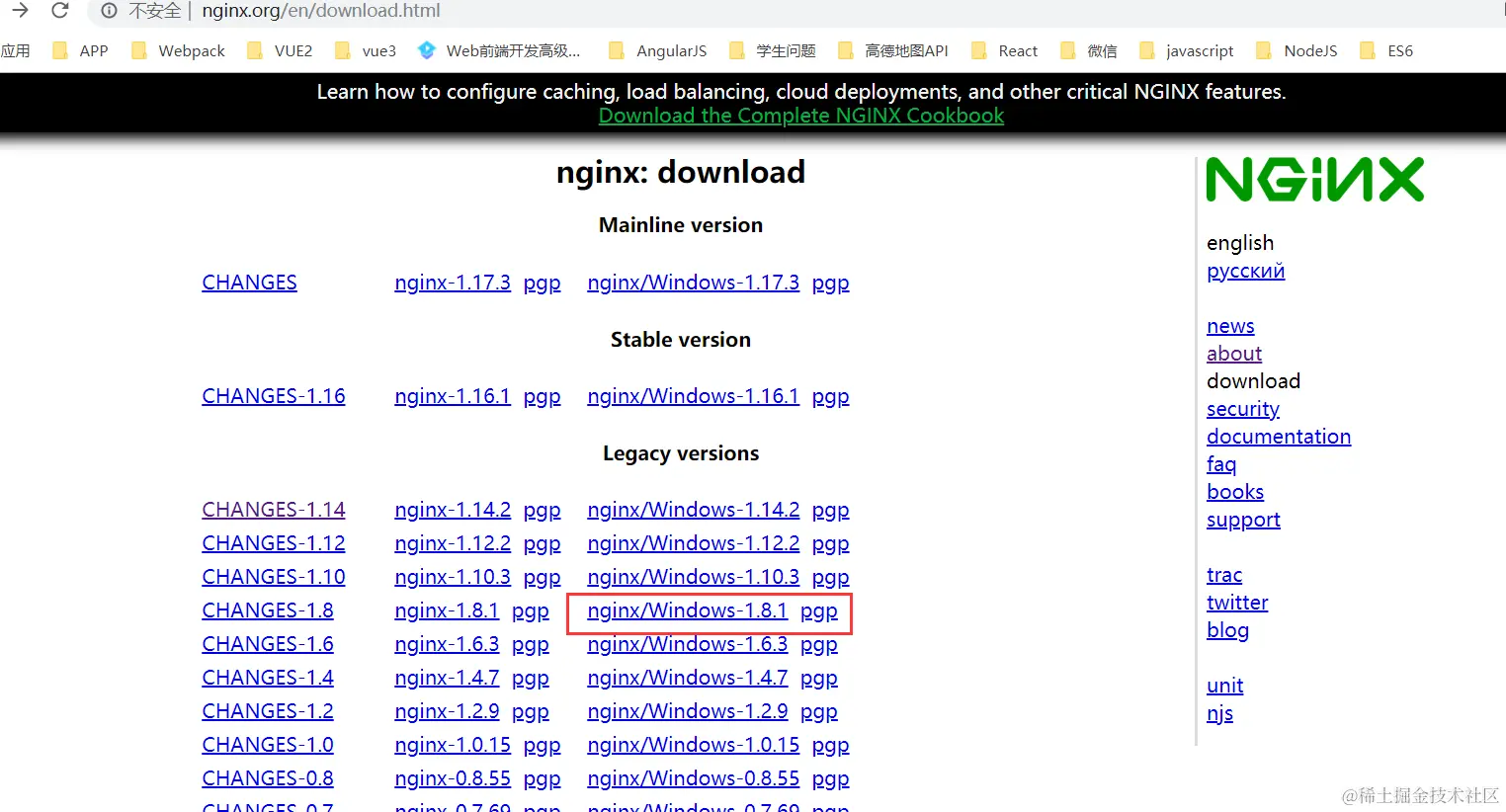1506x812 pixels.
Task: Download nginx-1.14.2 source
Action: tap(453, 510)
